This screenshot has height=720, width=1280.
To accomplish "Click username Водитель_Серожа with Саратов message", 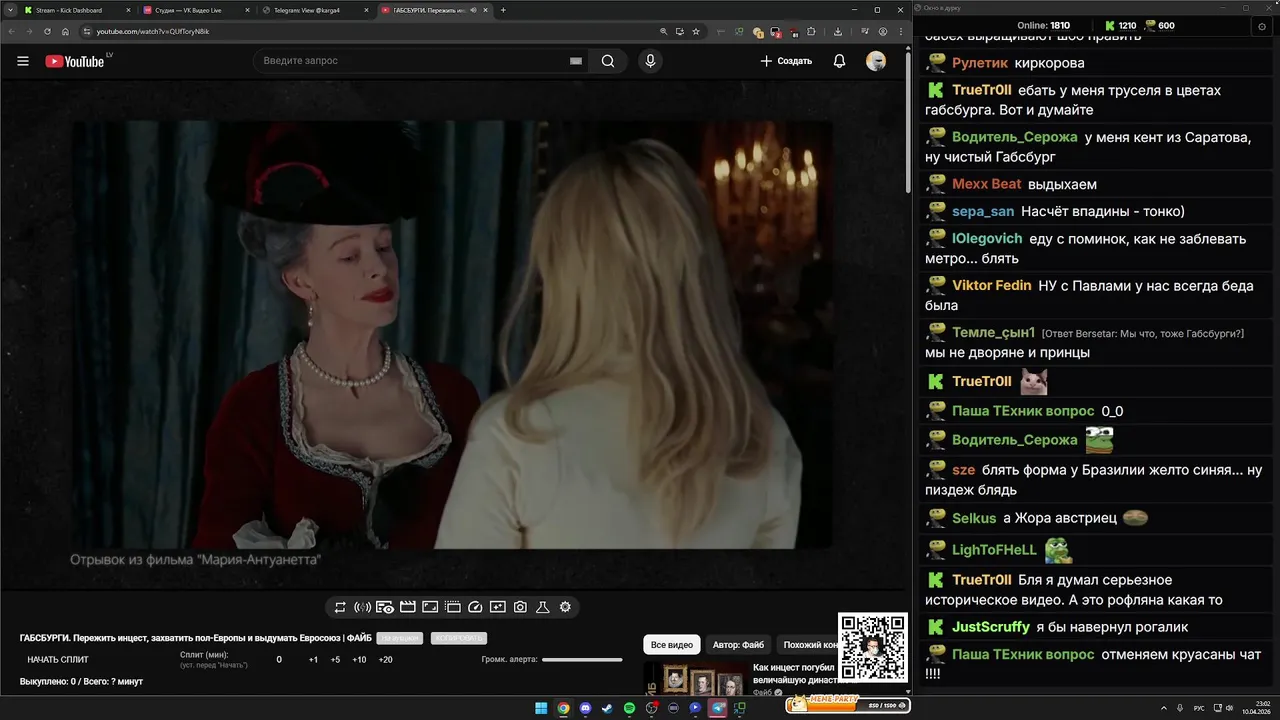I will coord(1014,137).
